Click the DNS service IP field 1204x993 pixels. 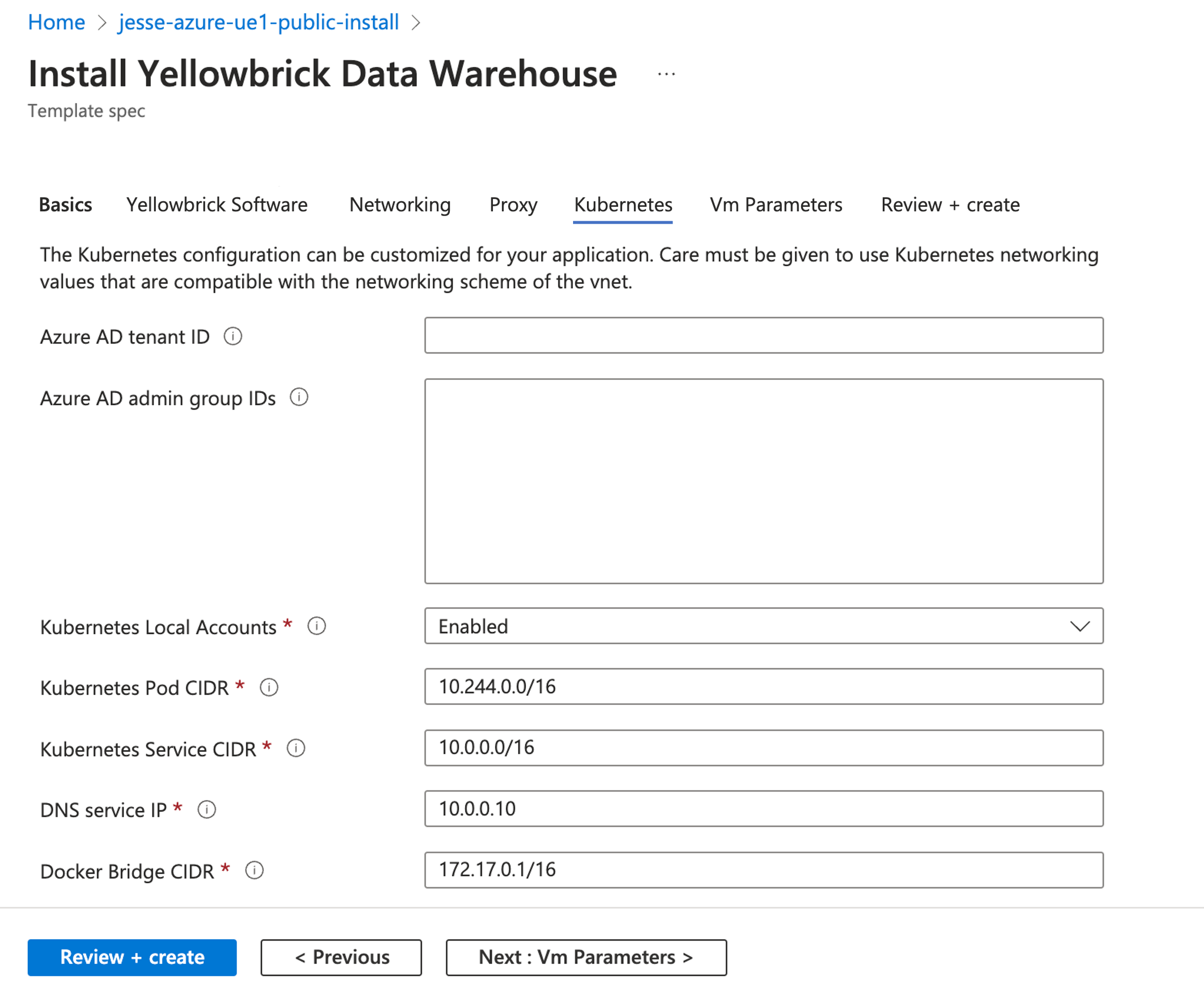[764, 809]
